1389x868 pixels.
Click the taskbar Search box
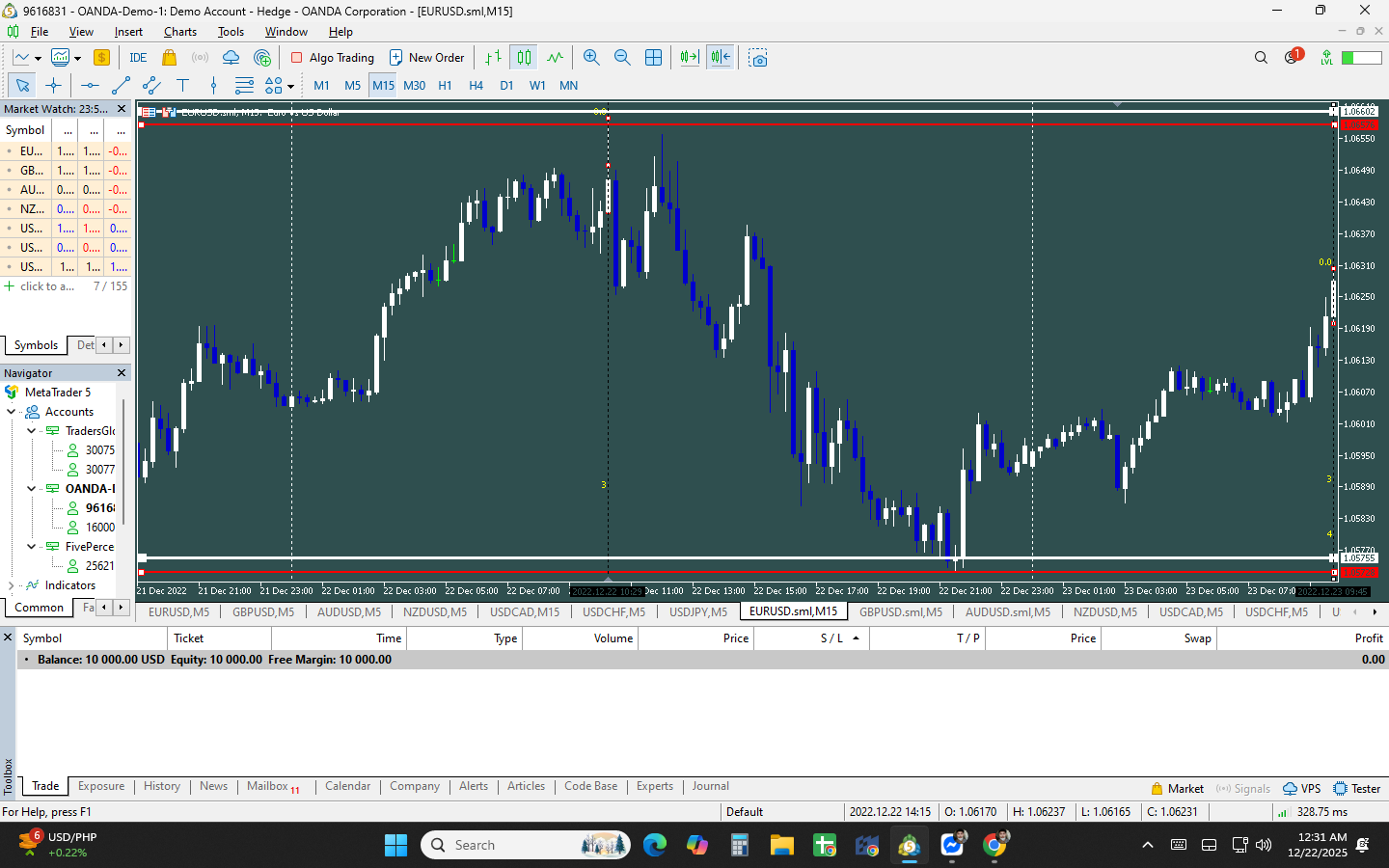tap(526, 845)
